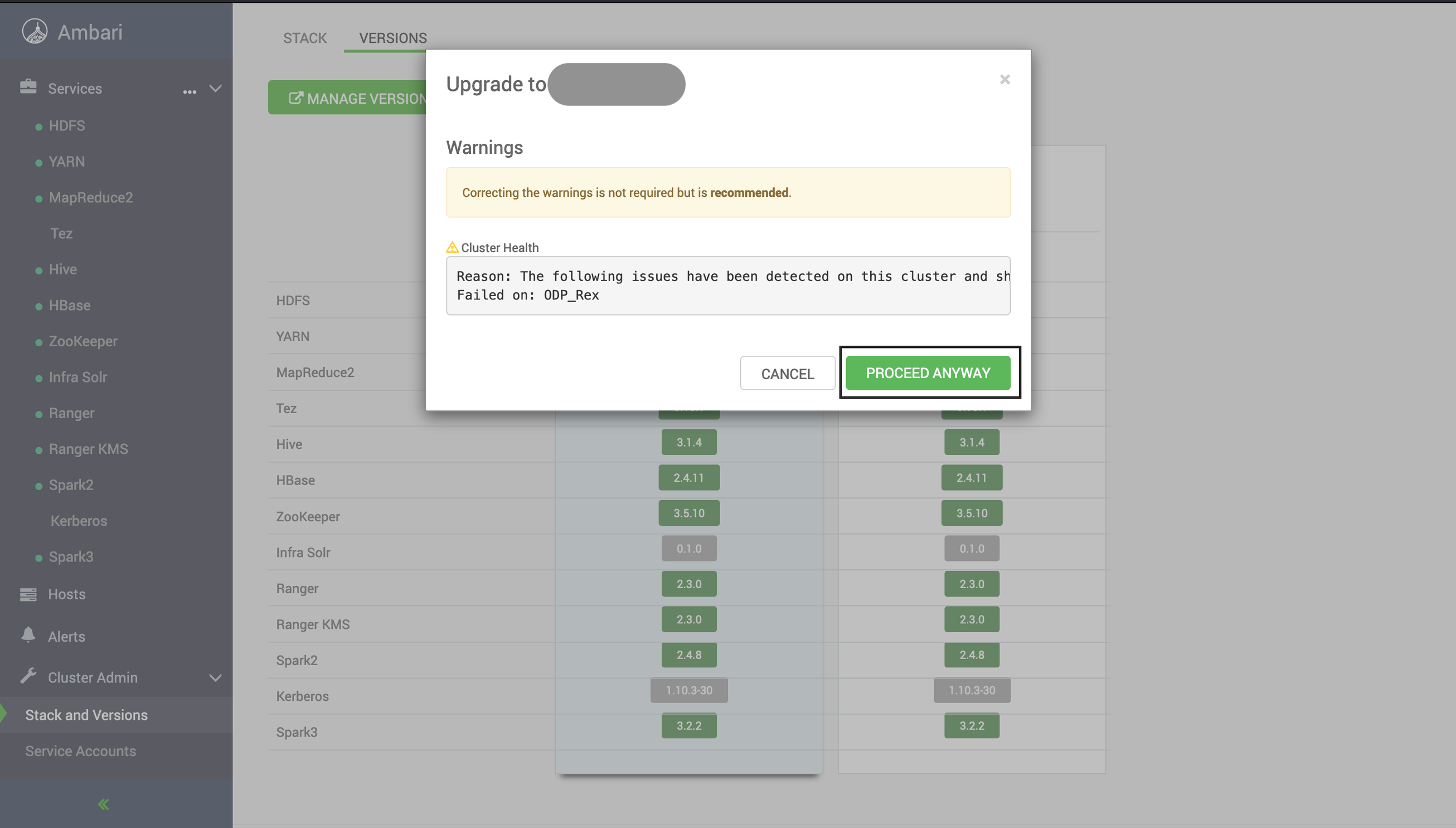This screenshot has height=828, width=1456.
Task: Click the CANCEL button
Action: [788, 374]
